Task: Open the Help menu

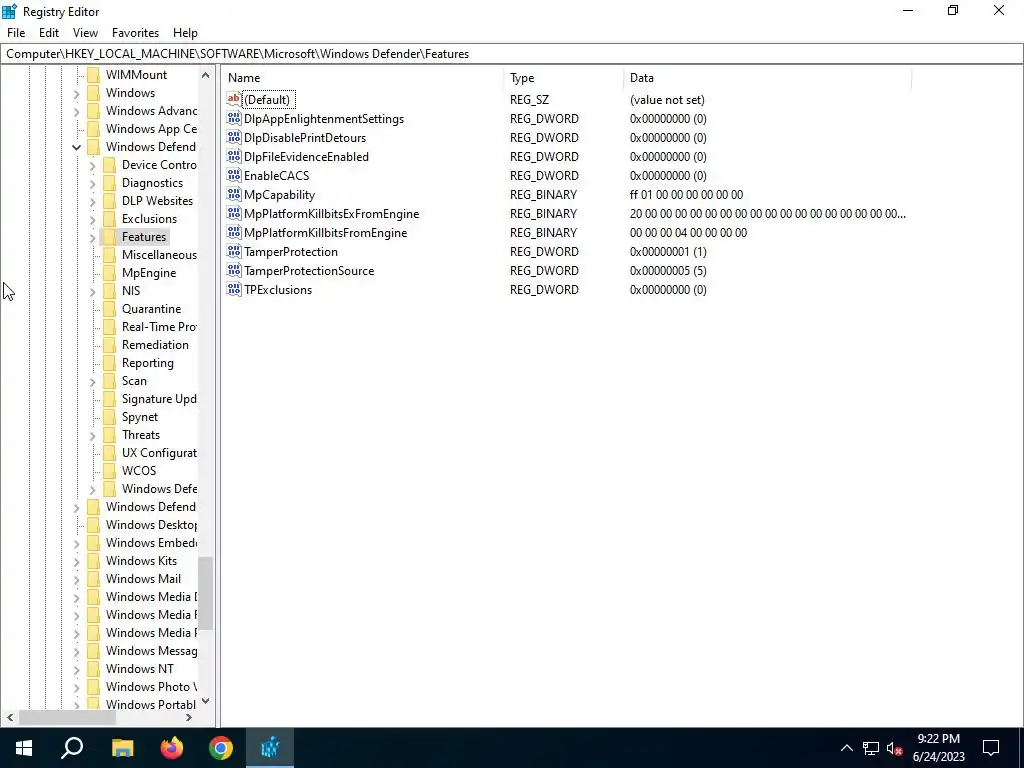Action: 185,33
